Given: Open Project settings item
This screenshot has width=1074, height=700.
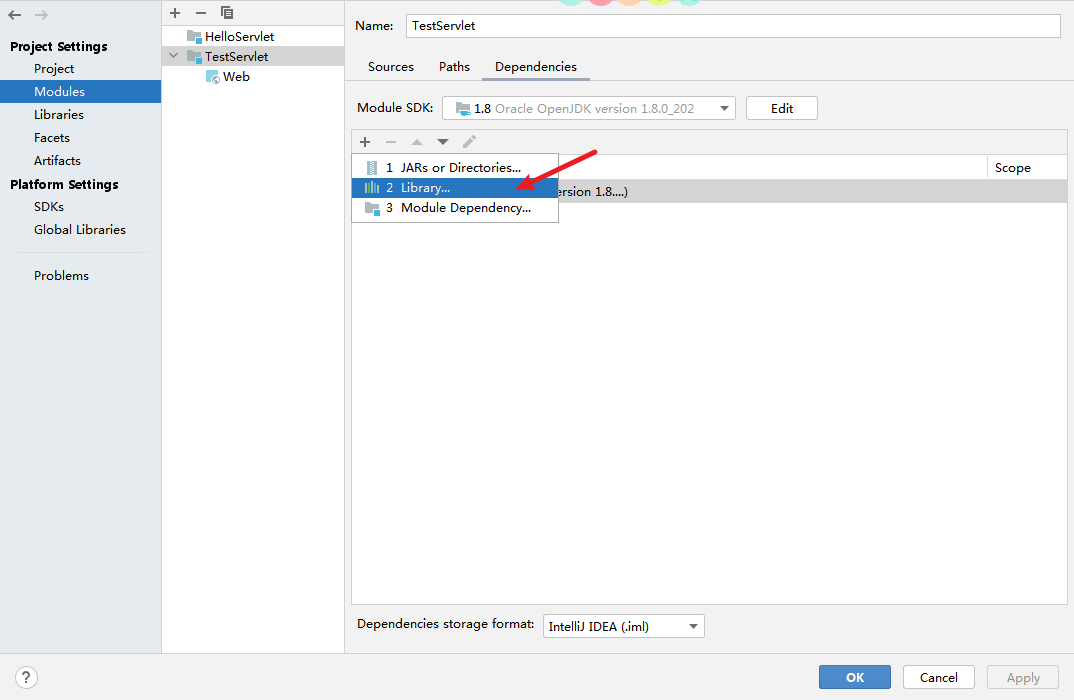Looking at the screenshot, I should point(80,68).
